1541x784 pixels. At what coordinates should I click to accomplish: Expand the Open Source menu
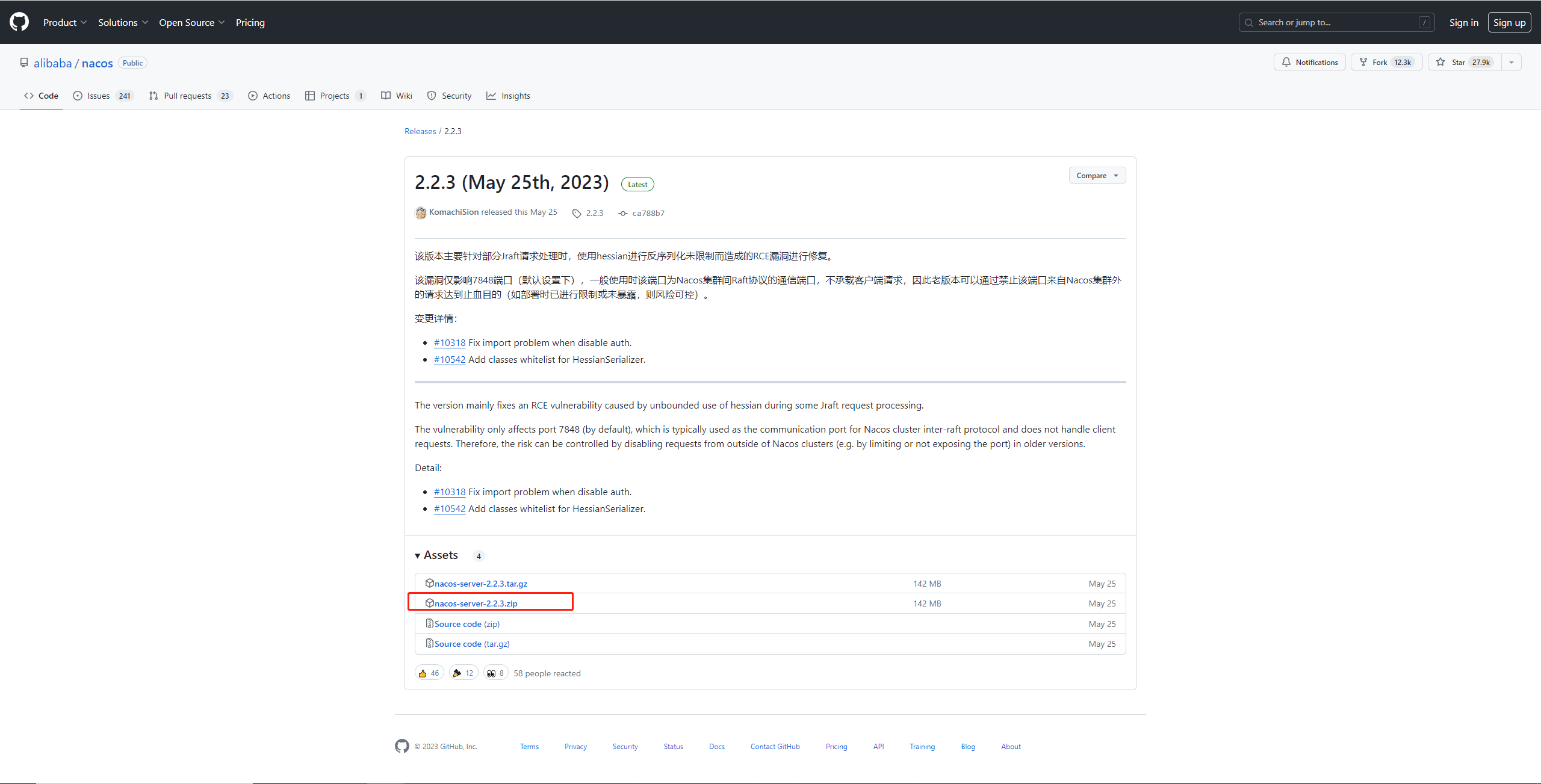click(x=192, y=22)
